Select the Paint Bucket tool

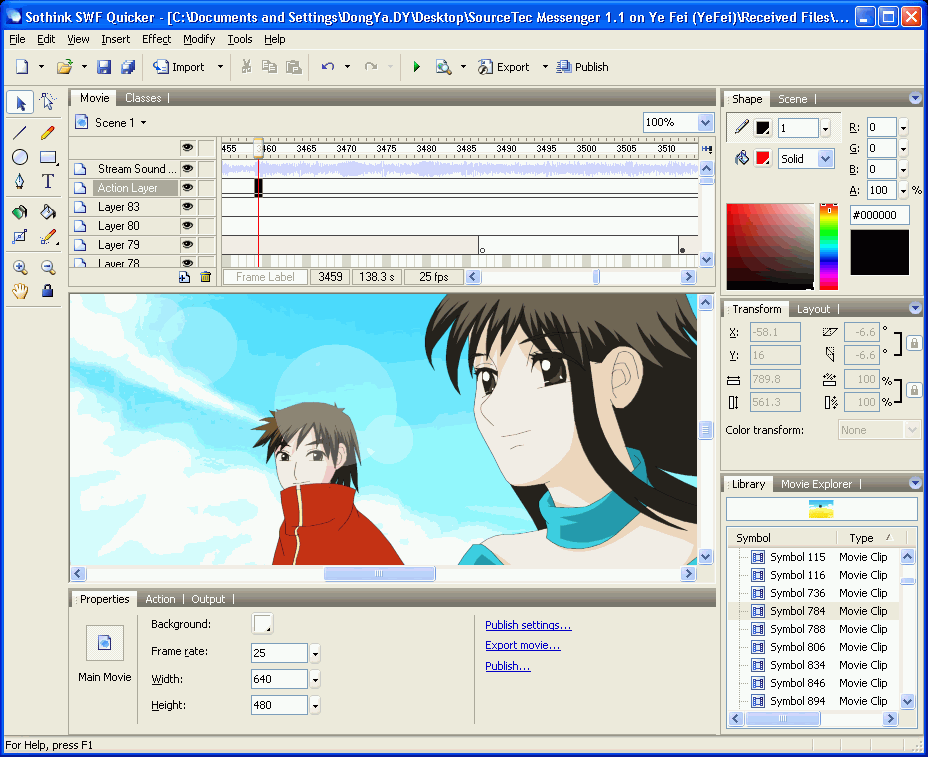tap(48, 212)
